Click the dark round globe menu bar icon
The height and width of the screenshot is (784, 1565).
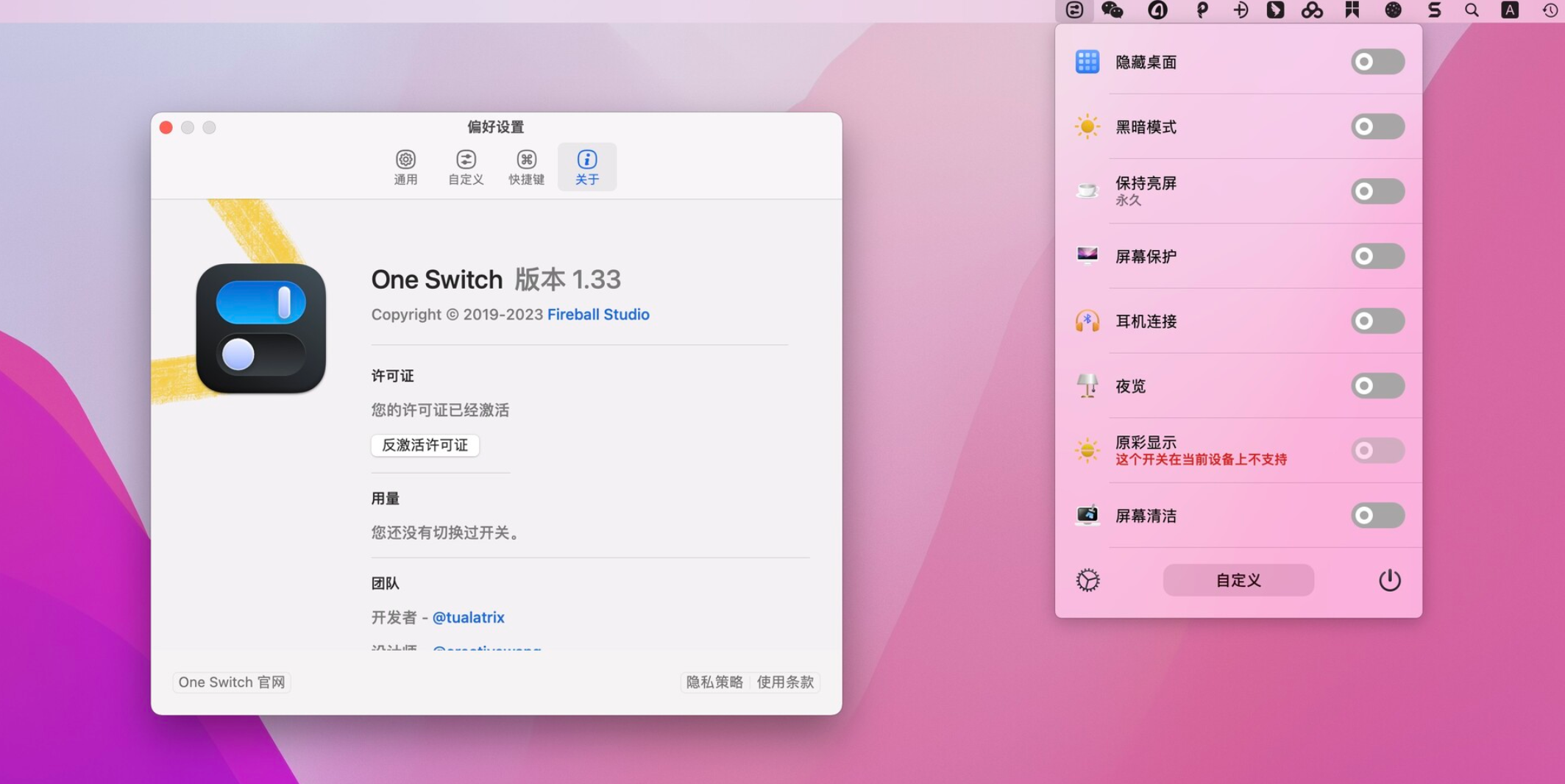[1393, 10]
